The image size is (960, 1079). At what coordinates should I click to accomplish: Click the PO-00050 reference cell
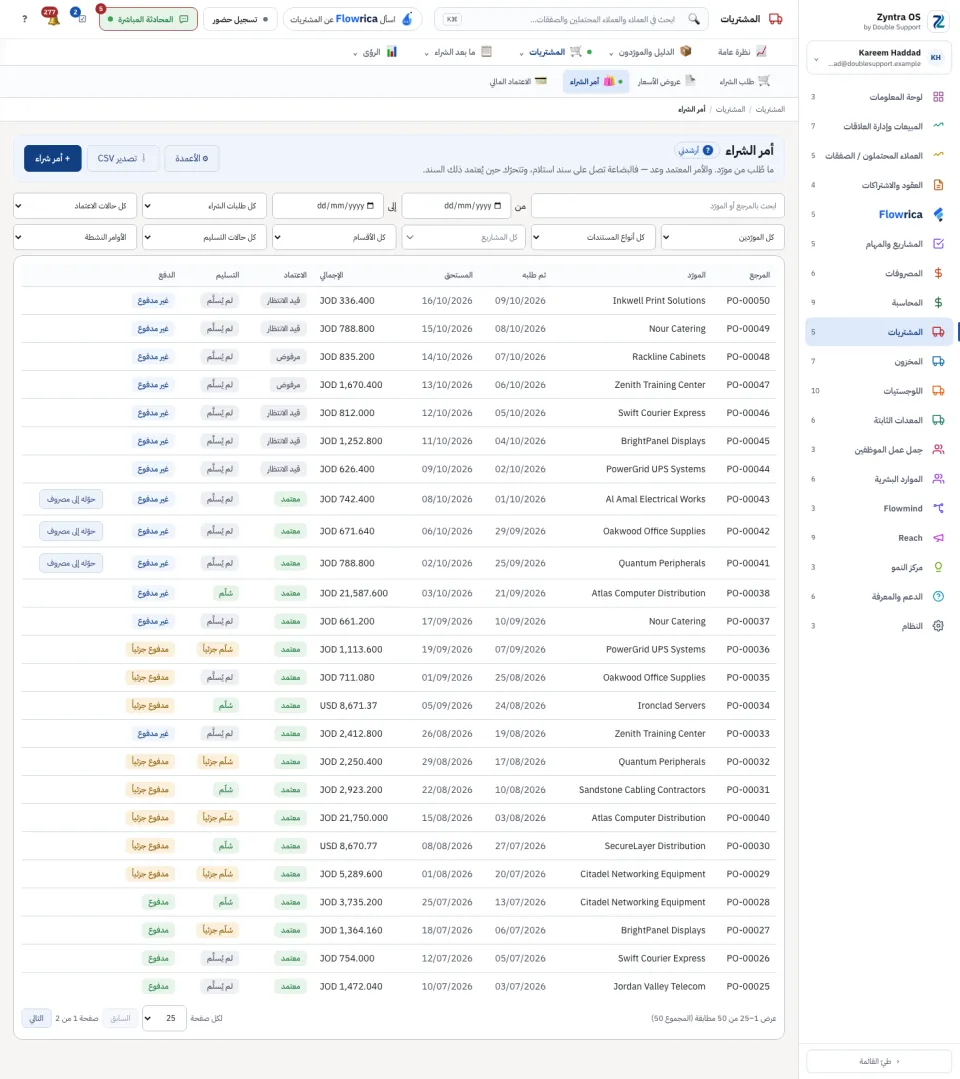tap(748, 301)
